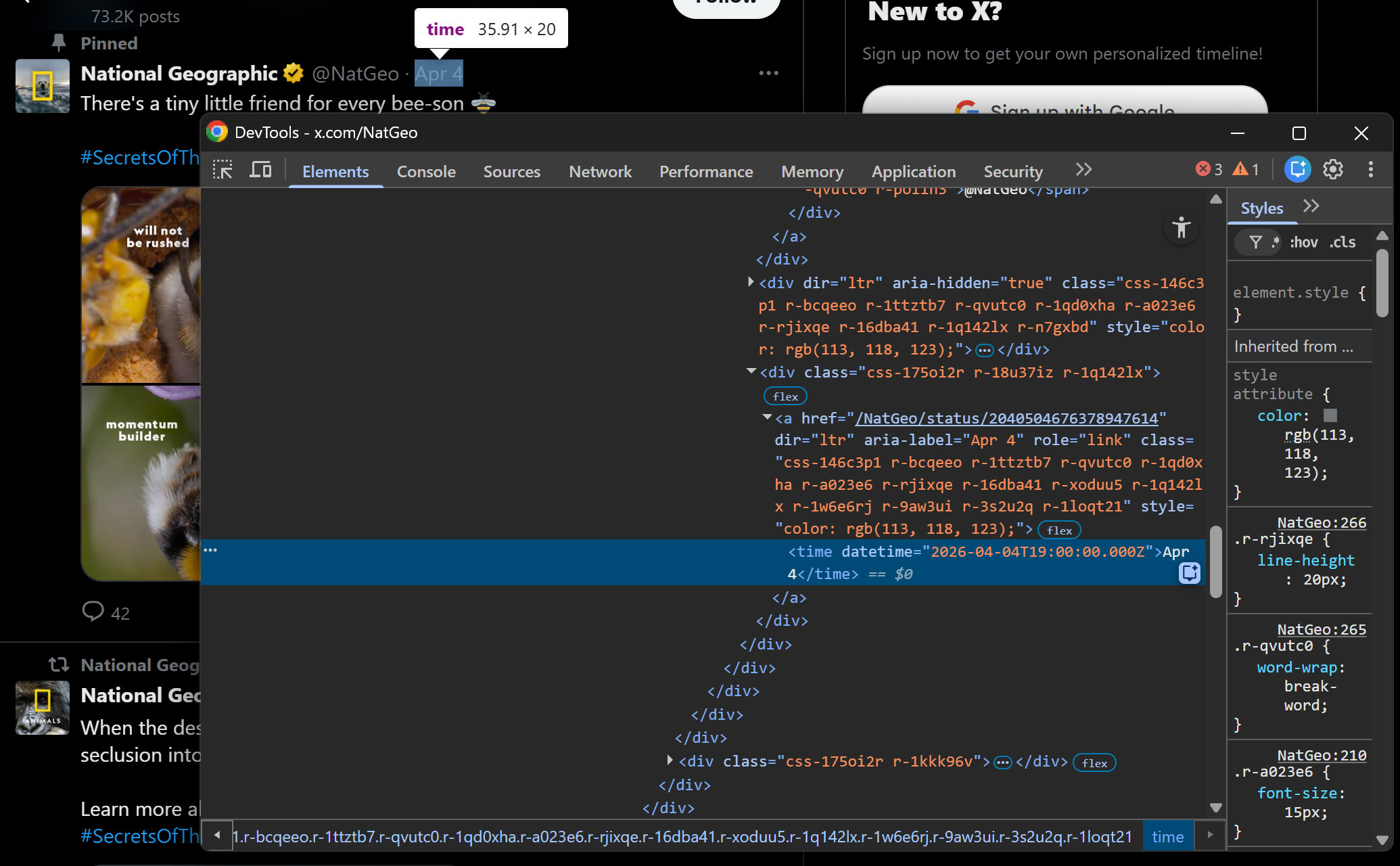Collapse the anchor href NatGeo status node

click(x=767, y=417)
